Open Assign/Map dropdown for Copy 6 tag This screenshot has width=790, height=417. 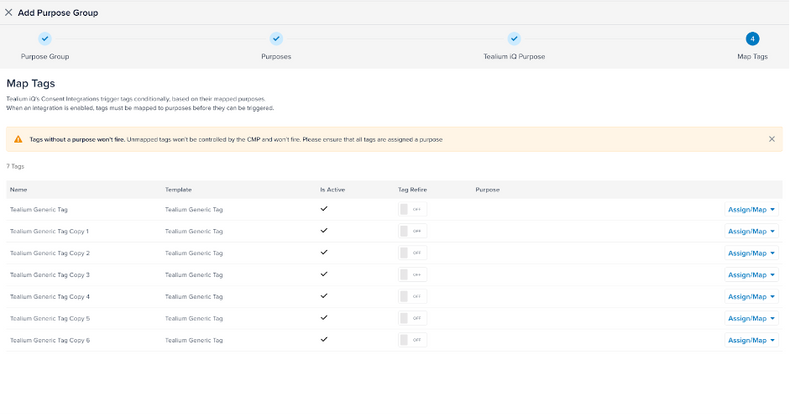tap(751, 340)
